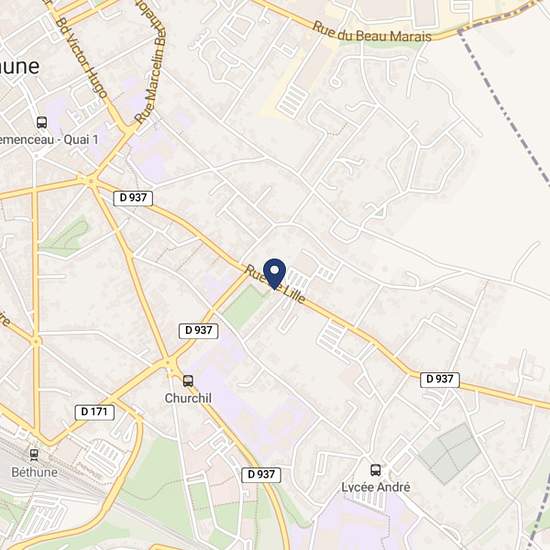Click the blue location pin marker
Viewport: 550px width, 550px height.
[274, 274]
